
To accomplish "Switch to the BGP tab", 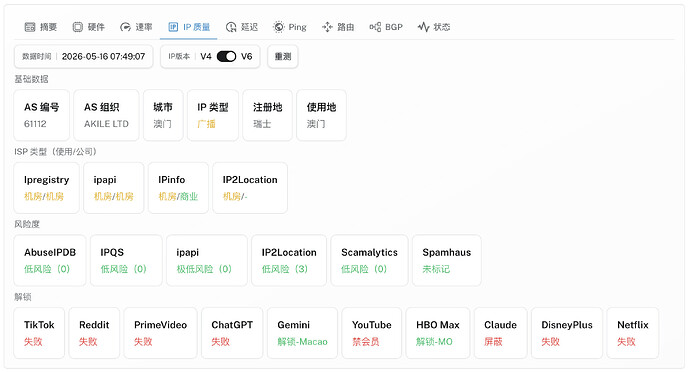I will 386,27.
